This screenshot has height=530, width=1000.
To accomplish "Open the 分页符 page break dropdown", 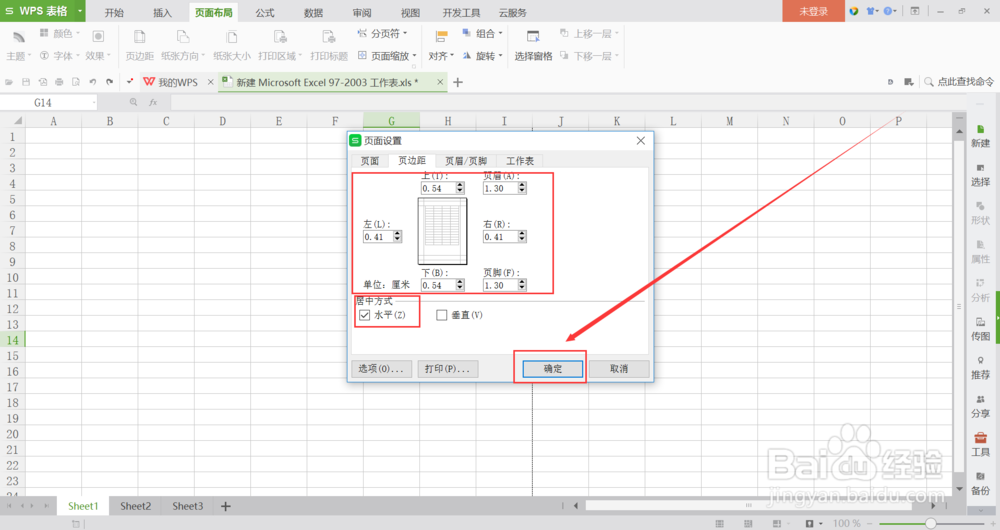I will (x=382, y=34).
